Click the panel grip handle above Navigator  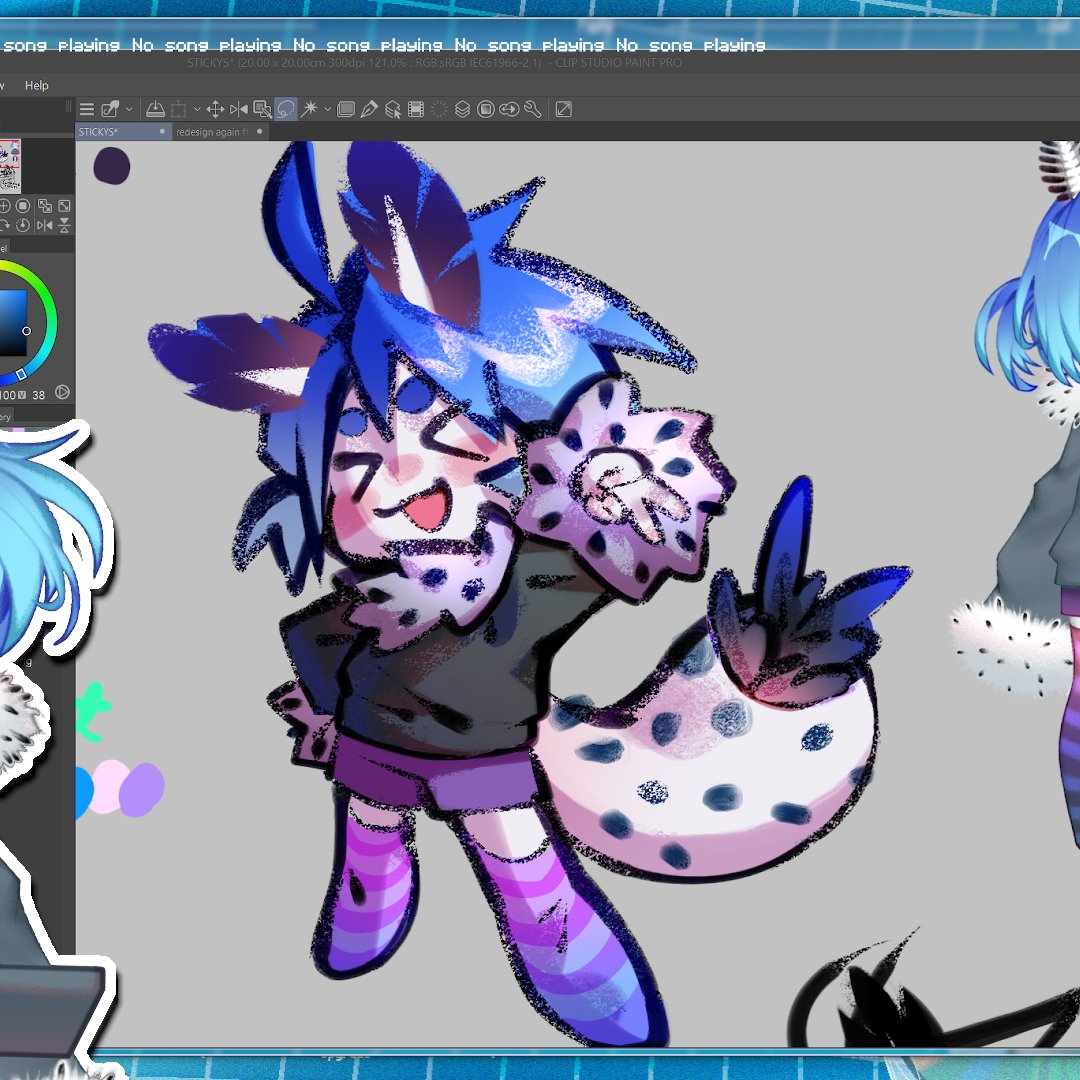68,106
